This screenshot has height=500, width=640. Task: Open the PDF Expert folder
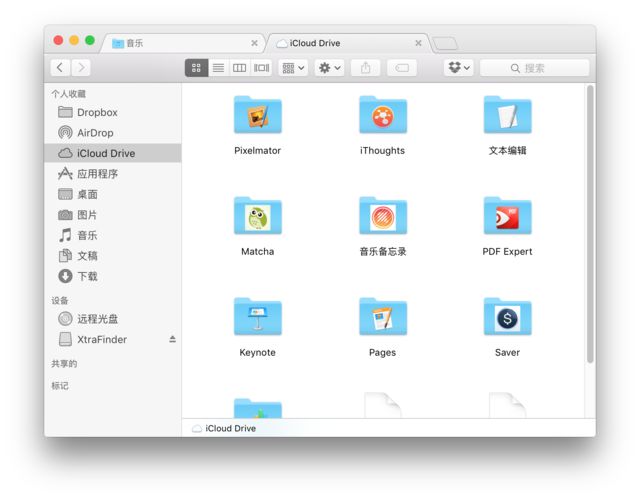(507, 216)
